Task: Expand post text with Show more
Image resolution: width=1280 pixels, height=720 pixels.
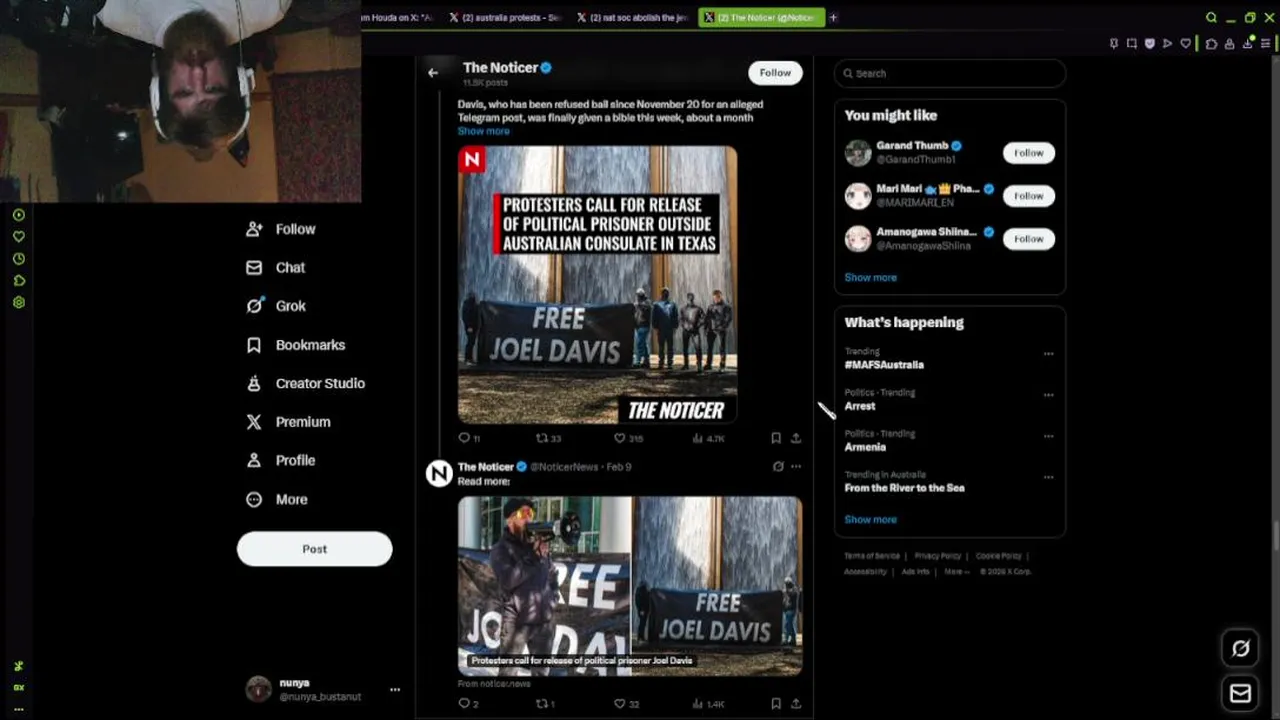Action: 484,131
